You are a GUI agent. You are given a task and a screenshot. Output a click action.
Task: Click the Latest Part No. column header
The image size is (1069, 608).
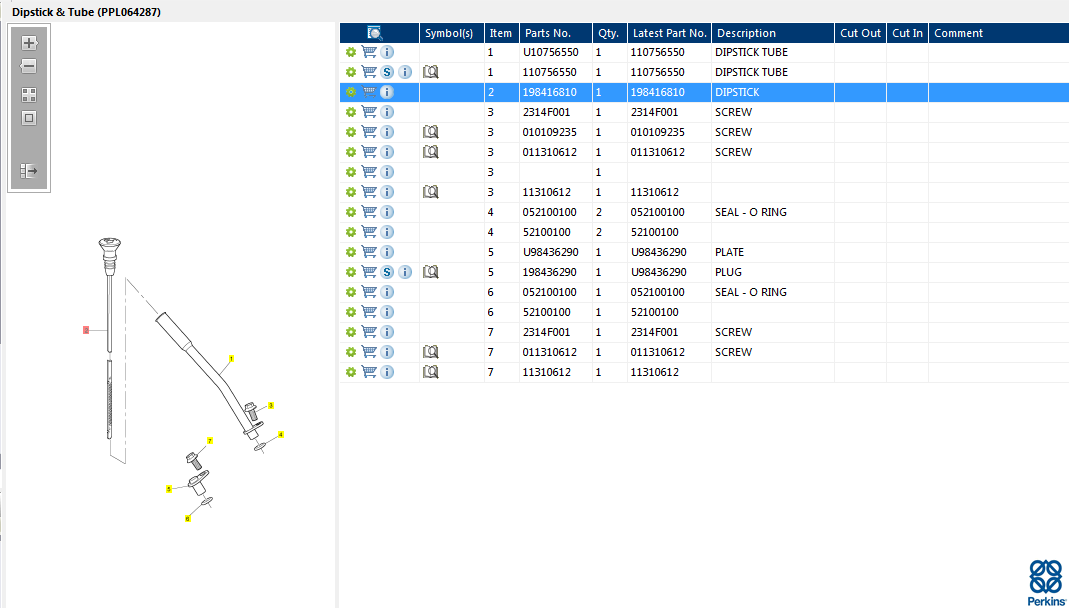pos(669,33)
